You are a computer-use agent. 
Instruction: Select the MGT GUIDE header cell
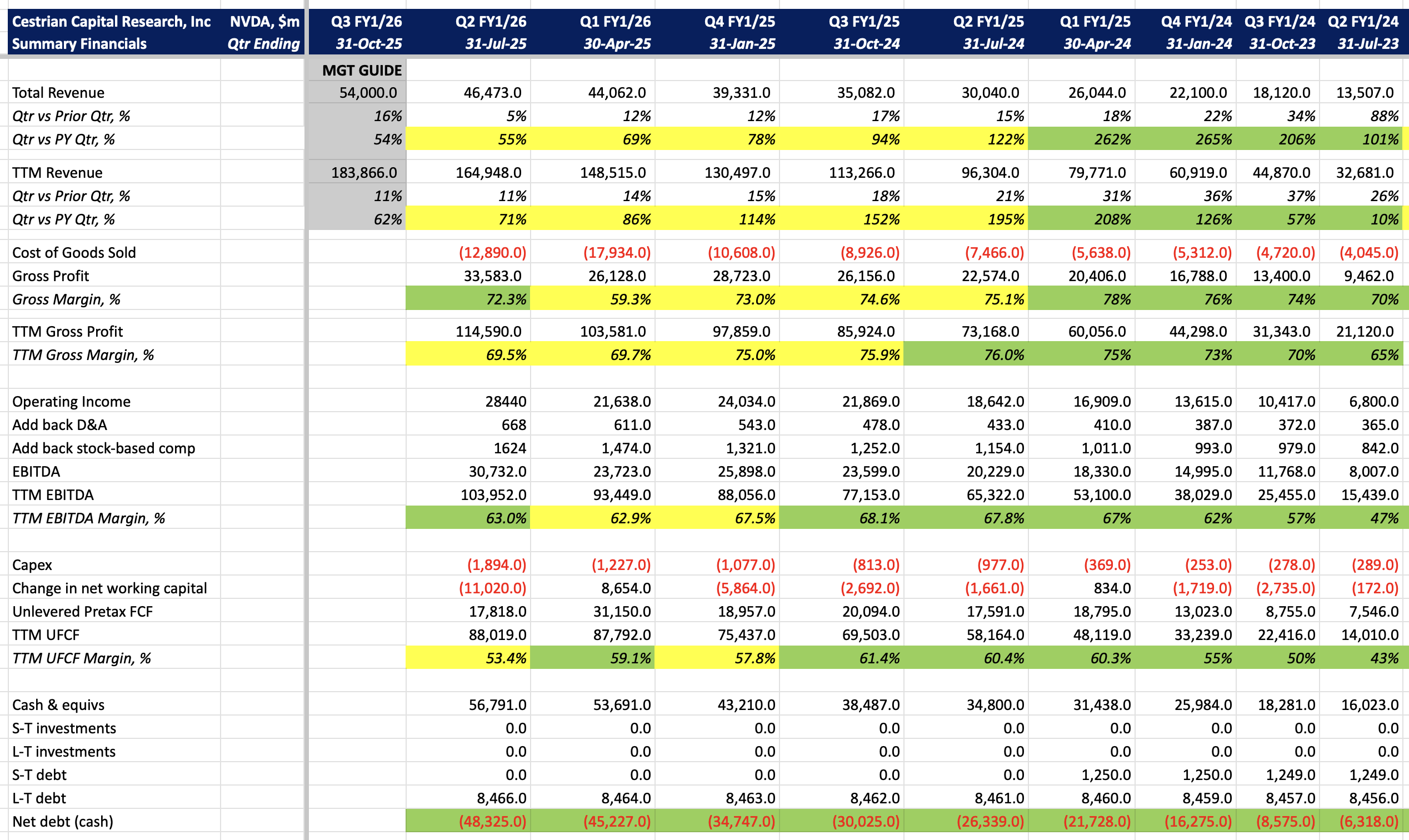[361, 70]
